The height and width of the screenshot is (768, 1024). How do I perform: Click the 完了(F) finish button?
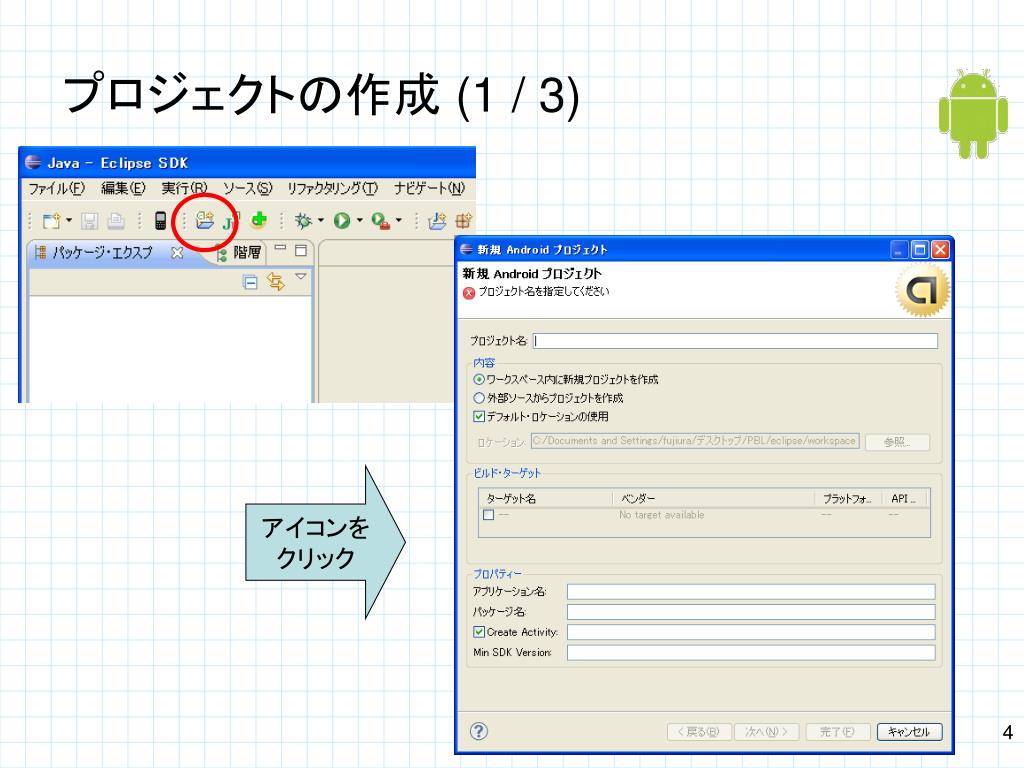point(838,731)
